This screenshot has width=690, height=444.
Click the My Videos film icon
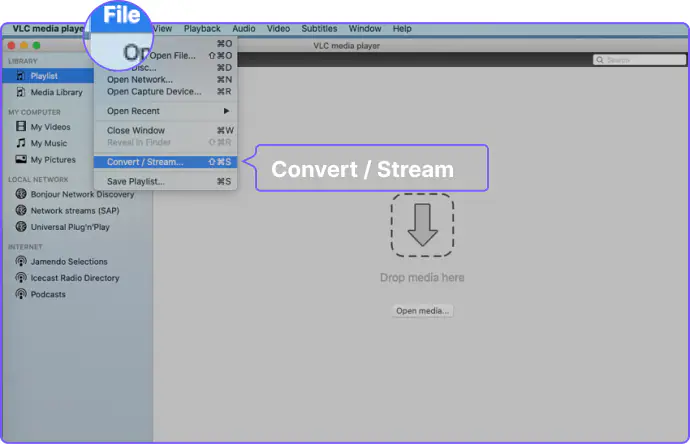coord(21,126)
